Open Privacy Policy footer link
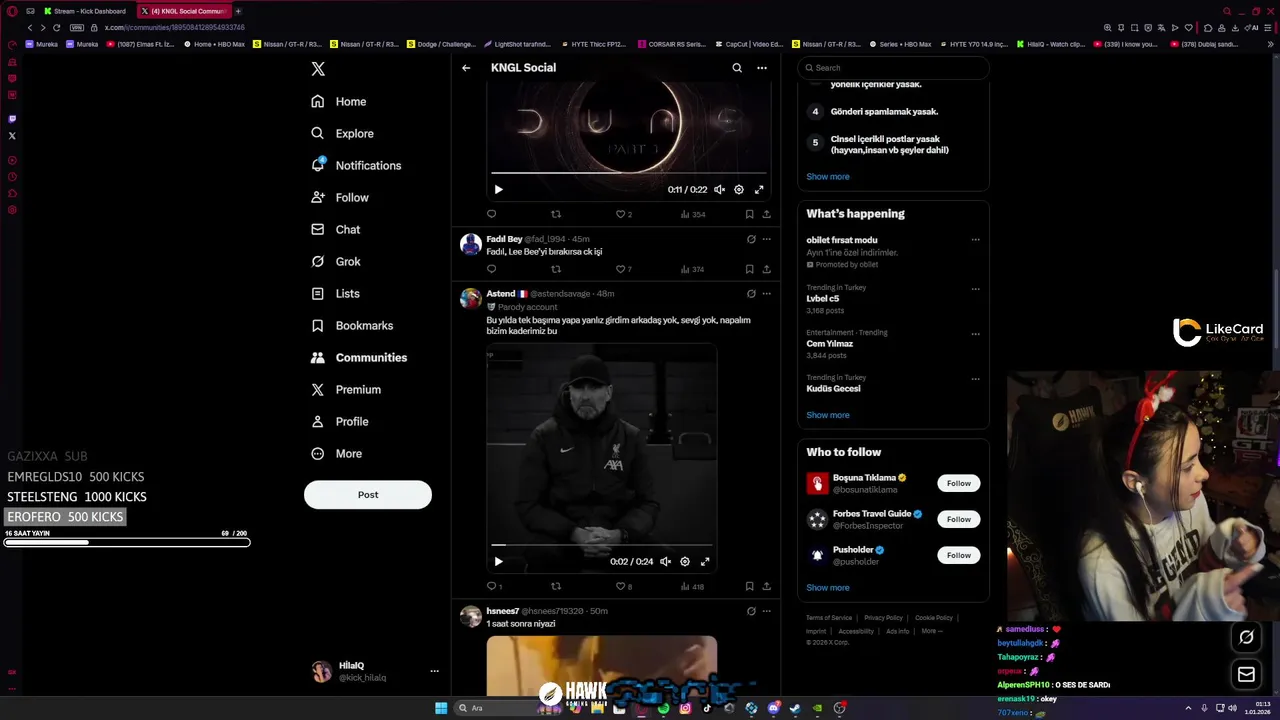Screen dimensions: 1280x720 pos(883,618)
